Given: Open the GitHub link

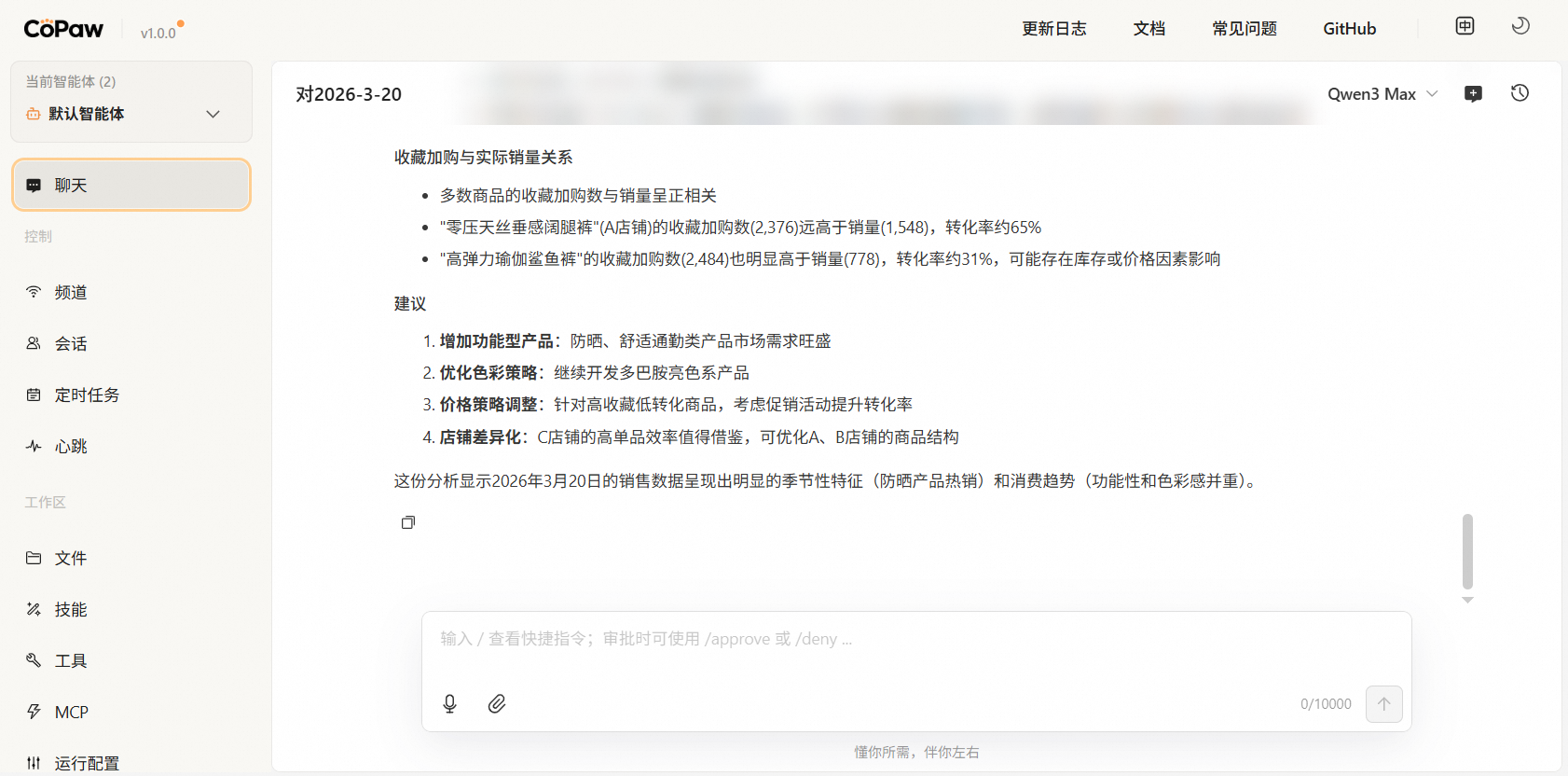Looking at the screenshot, I should point(1349,29).
